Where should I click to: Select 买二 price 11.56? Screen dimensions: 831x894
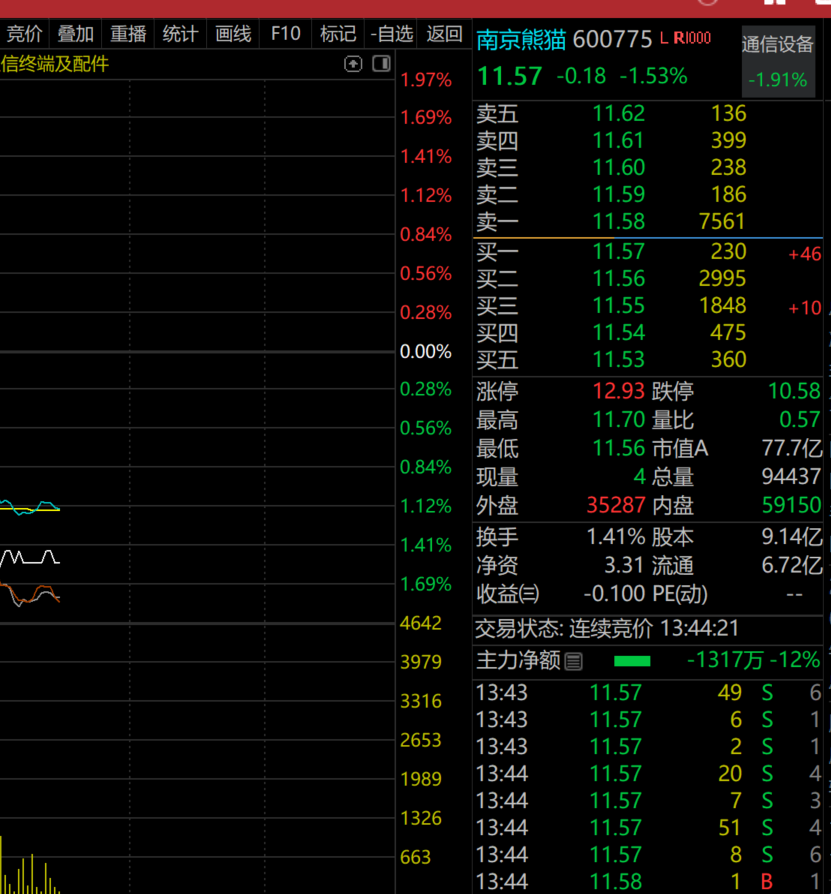pos(618,279)
